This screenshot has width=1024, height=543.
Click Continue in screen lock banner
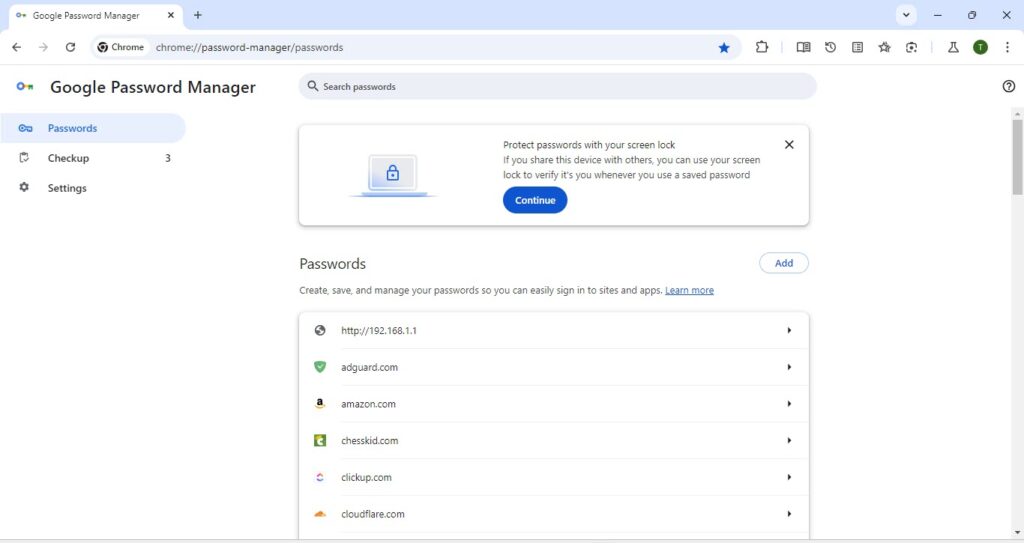click(x=535, y=200)
